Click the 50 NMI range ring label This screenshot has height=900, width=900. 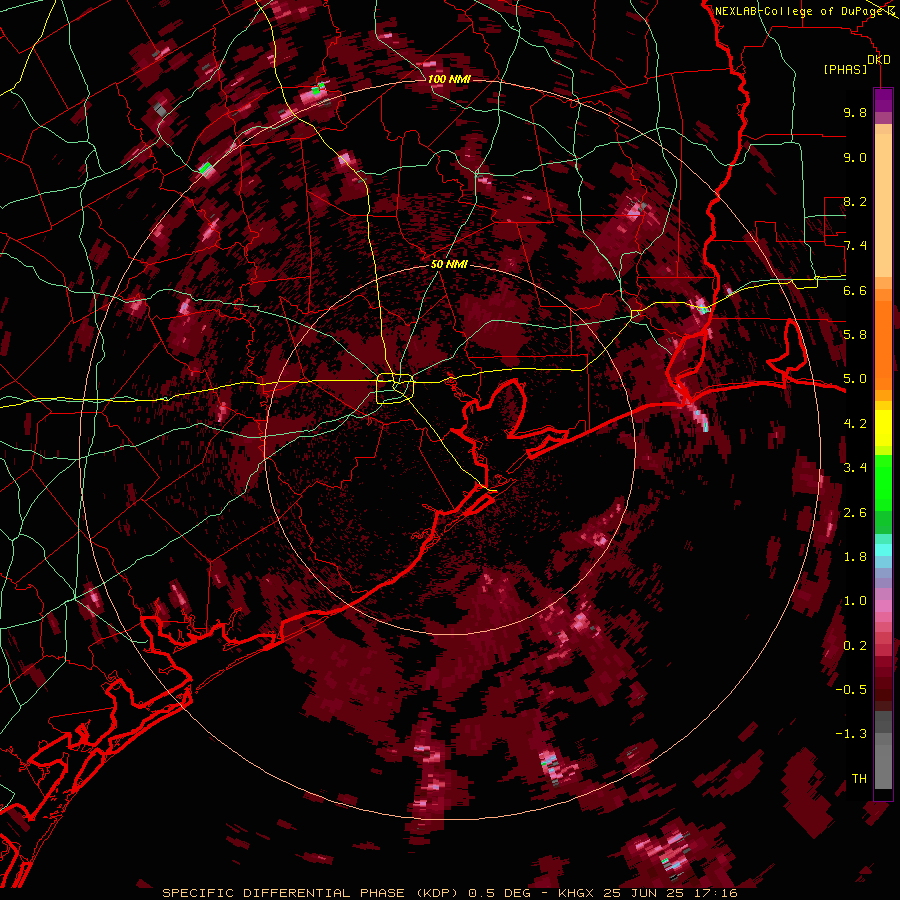[449, 264]
